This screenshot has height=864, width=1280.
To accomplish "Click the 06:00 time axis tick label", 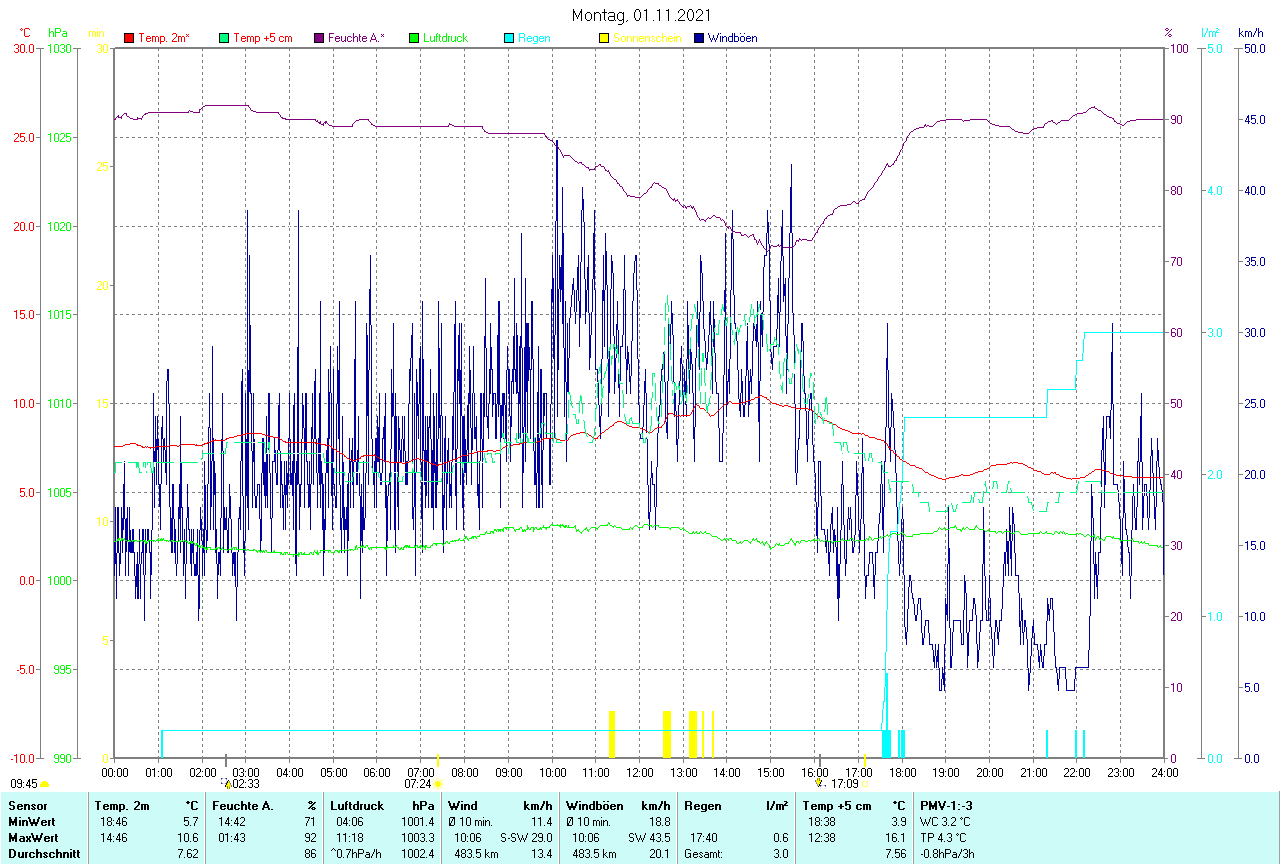I will coord(377,772).
